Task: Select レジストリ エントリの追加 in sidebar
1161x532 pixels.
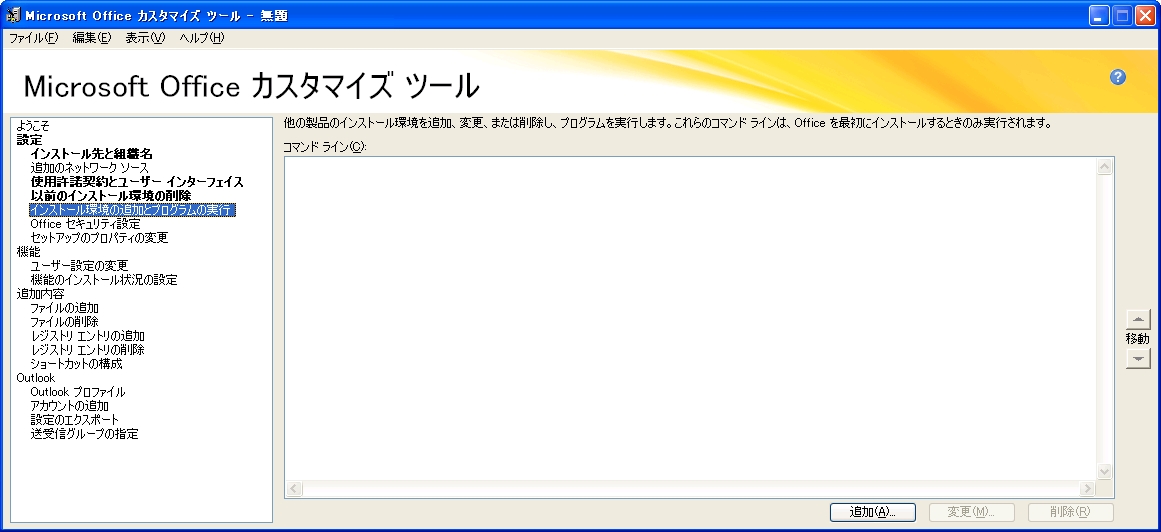Action: (x=87, y=336)
